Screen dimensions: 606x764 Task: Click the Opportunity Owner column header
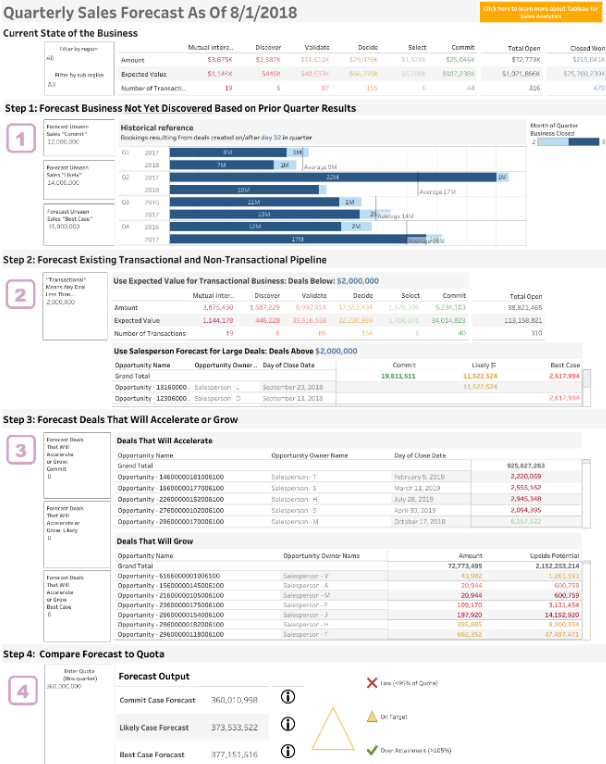(x=226, y=365)
